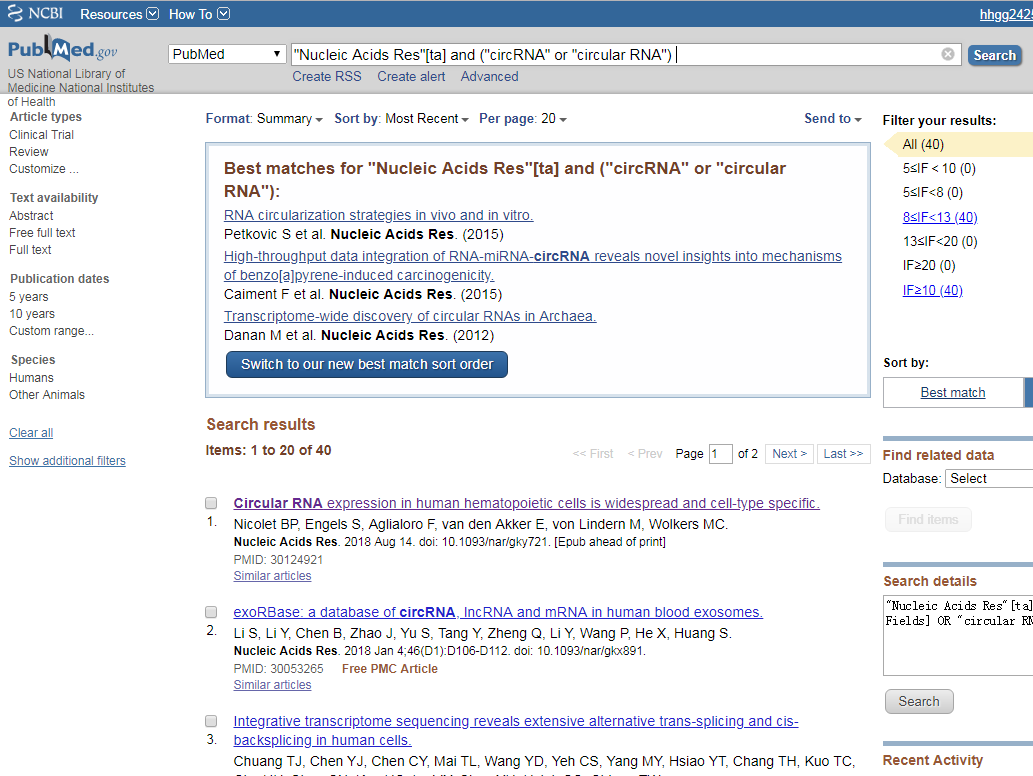Open the Advanced search link
1033x776 pixels.
489,77
